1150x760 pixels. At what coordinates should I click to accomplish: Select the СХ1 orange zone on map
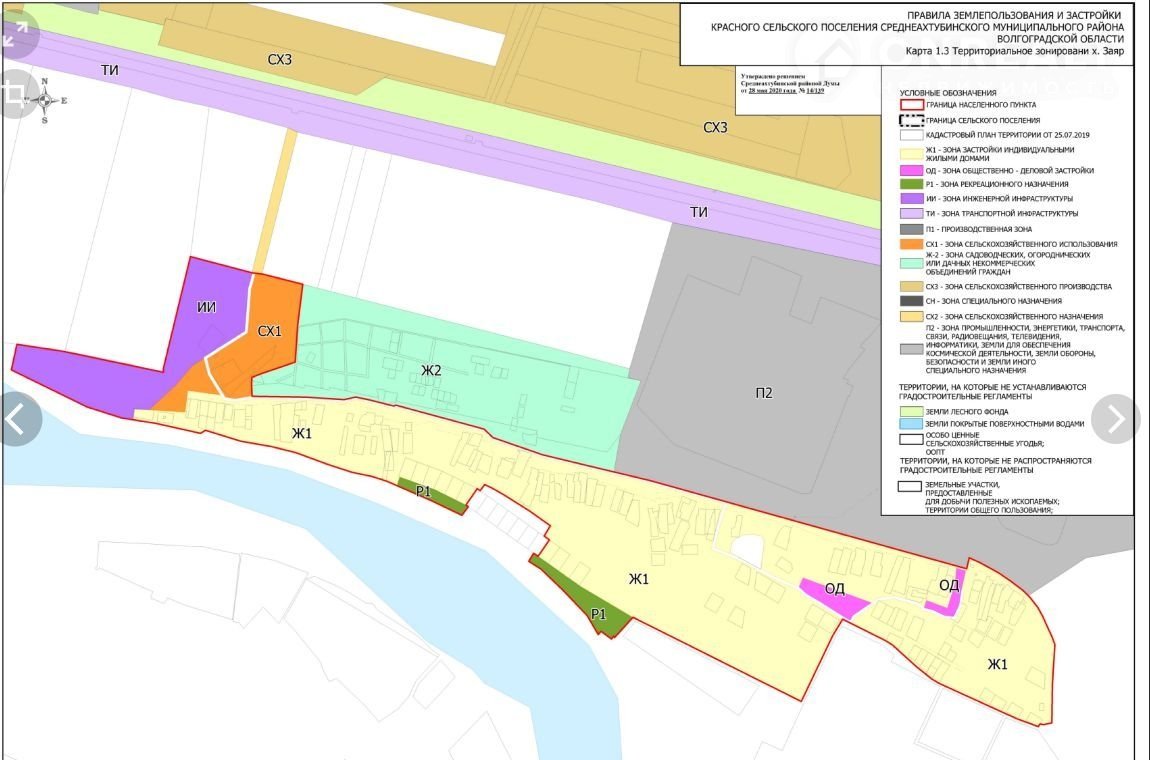[x=268, y=331]
